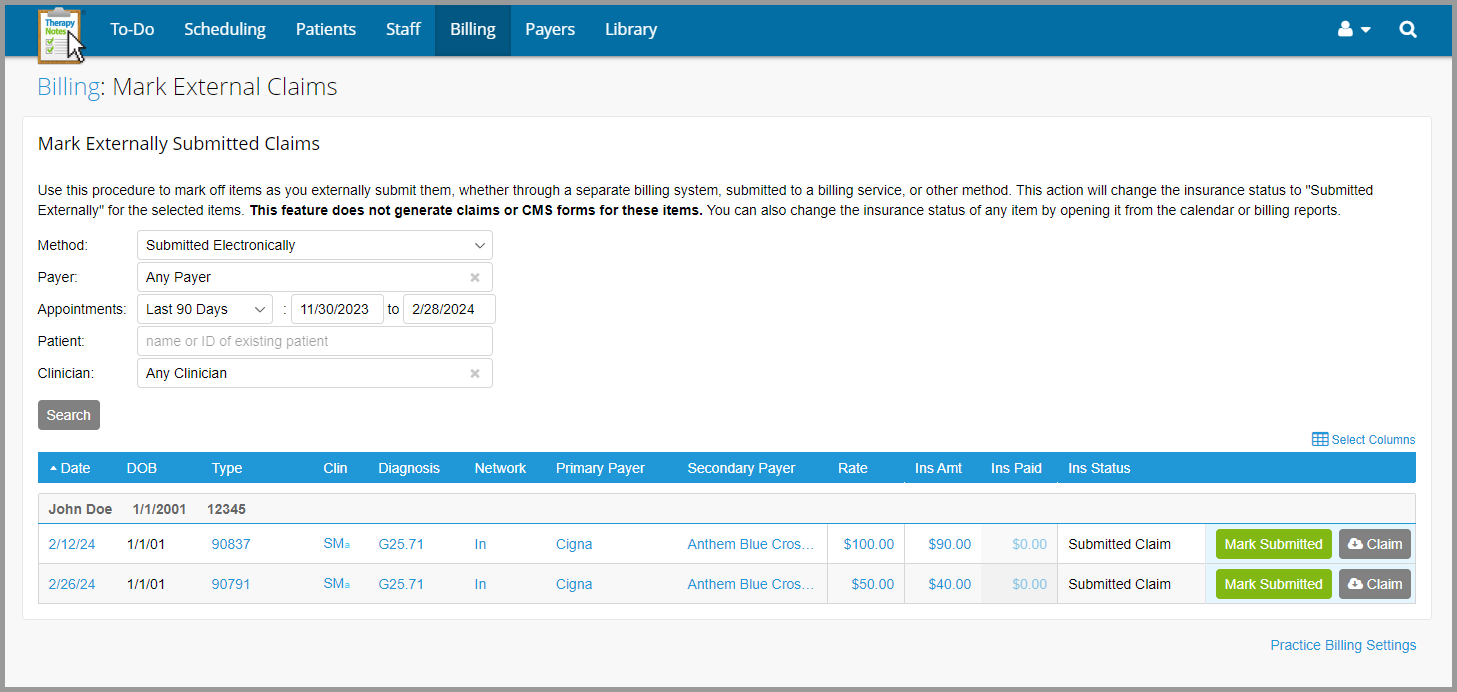Open Select Columns options
Image resolution: width=1457 pixels, height=692 pixels.
pos(1363,439)
